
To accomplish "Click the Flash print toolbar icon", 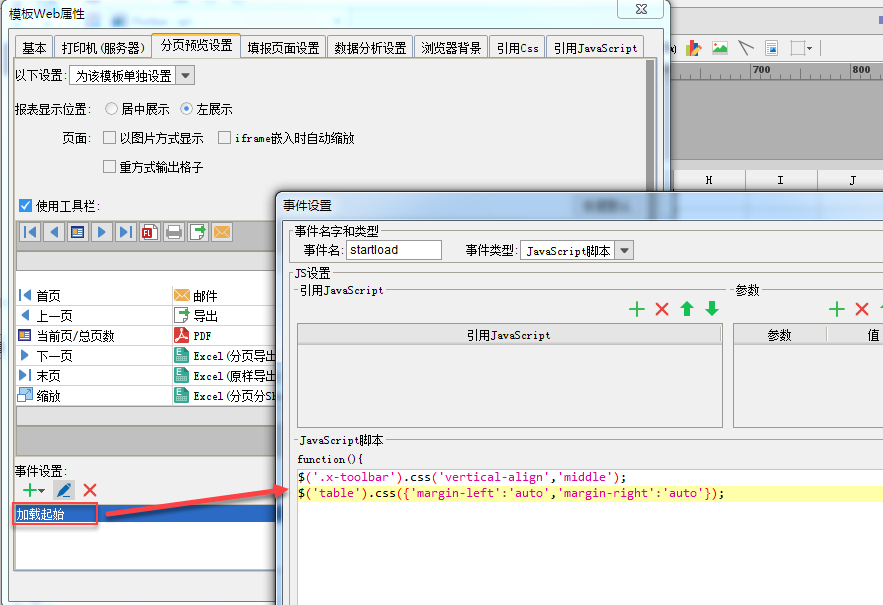I will coord(150,232).
